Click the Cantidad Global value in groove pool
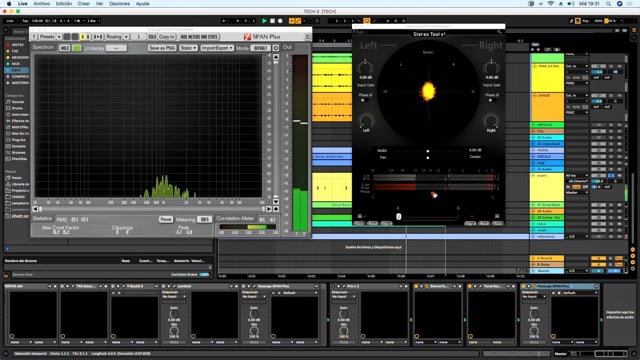640x360 pixels. [204, 275]
